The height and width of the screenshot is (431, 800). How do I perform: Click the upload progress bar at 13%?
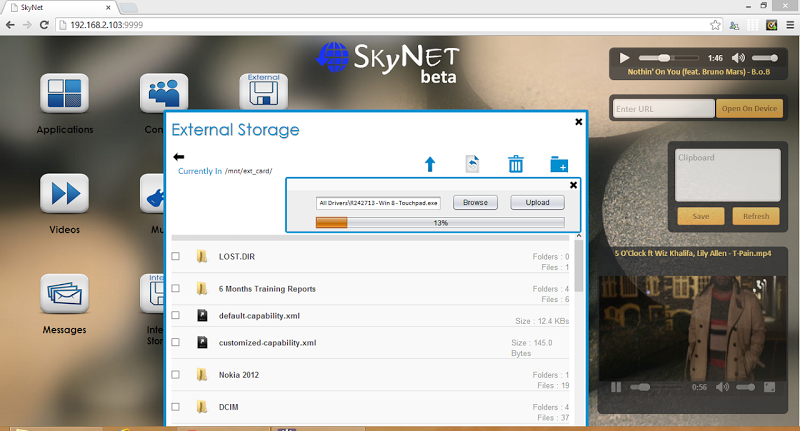tap(440, 223)
